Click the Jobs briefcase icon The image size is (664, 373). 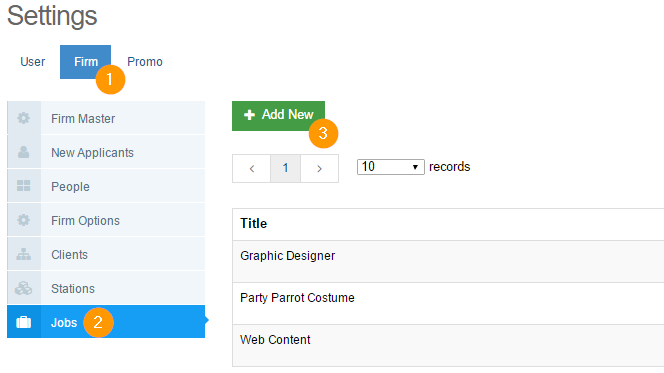(x=24, y=322)
